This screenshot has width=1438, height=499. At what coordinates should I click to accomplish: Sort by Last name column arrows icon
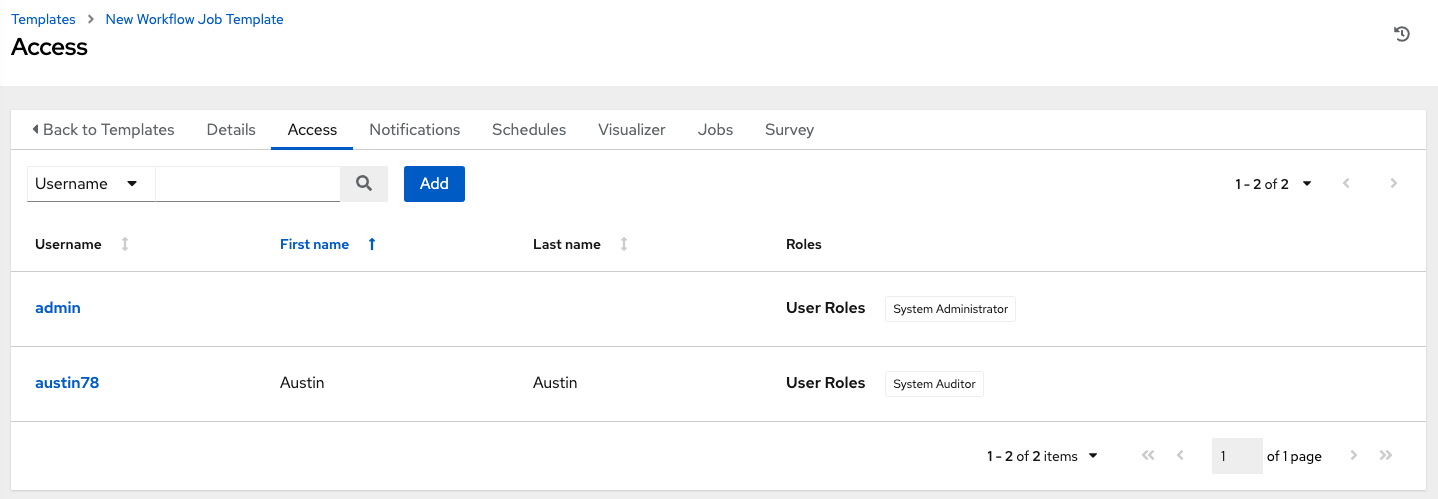624,244
